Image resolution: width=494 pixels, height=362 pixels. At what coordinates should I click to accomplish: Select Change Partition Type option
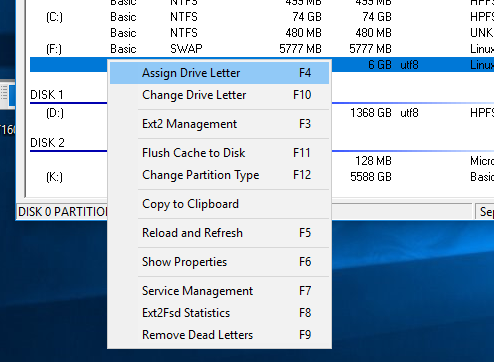click(x=219, y=175)
